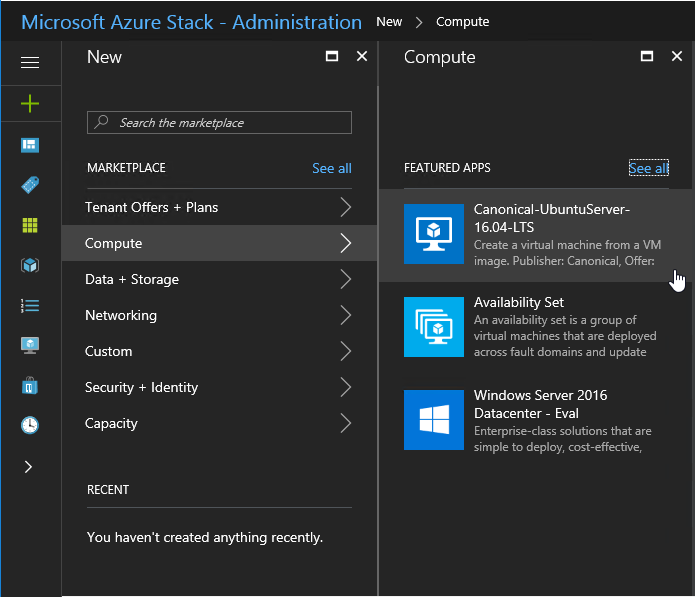The image size is (695, 597).
Task: Open the shopping bag Marketplace sidebar icon
Action: (x=30, y=386)
